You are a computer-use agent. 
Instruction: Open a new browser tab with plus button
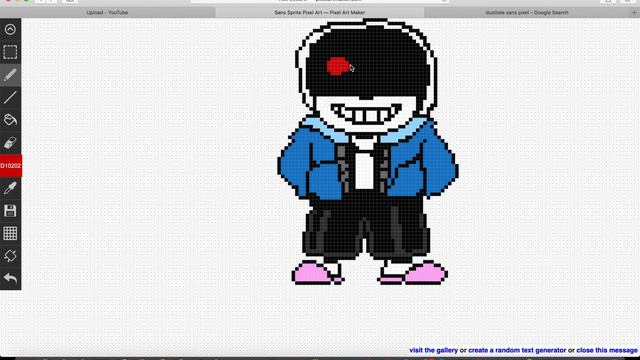point(634,13)
